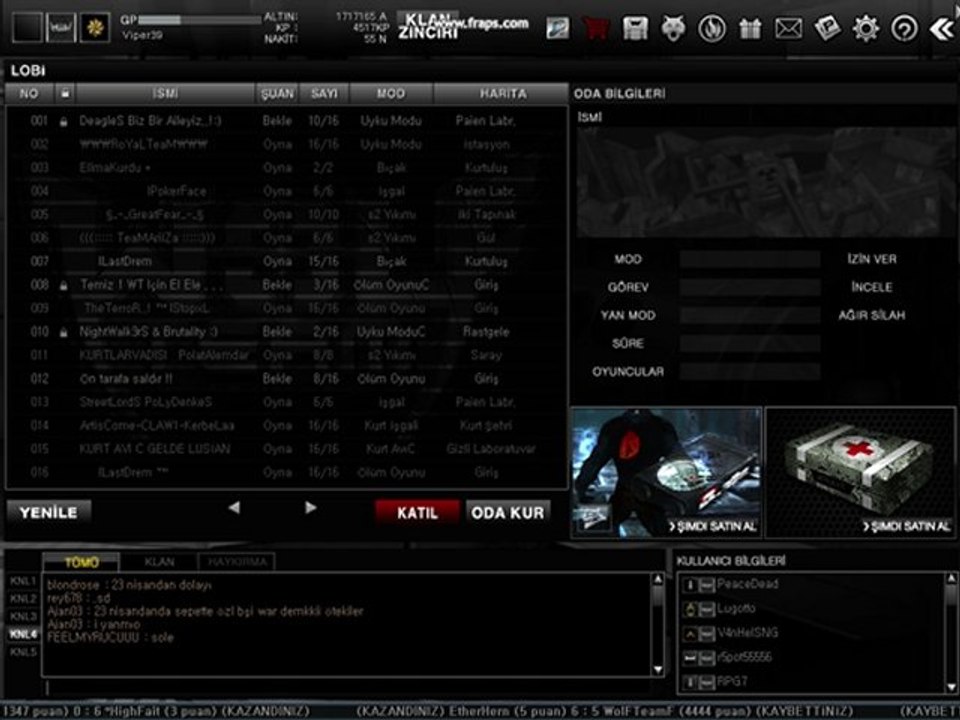
Task: Sort rooms by NO column header
Action: (x=29, y=93)
